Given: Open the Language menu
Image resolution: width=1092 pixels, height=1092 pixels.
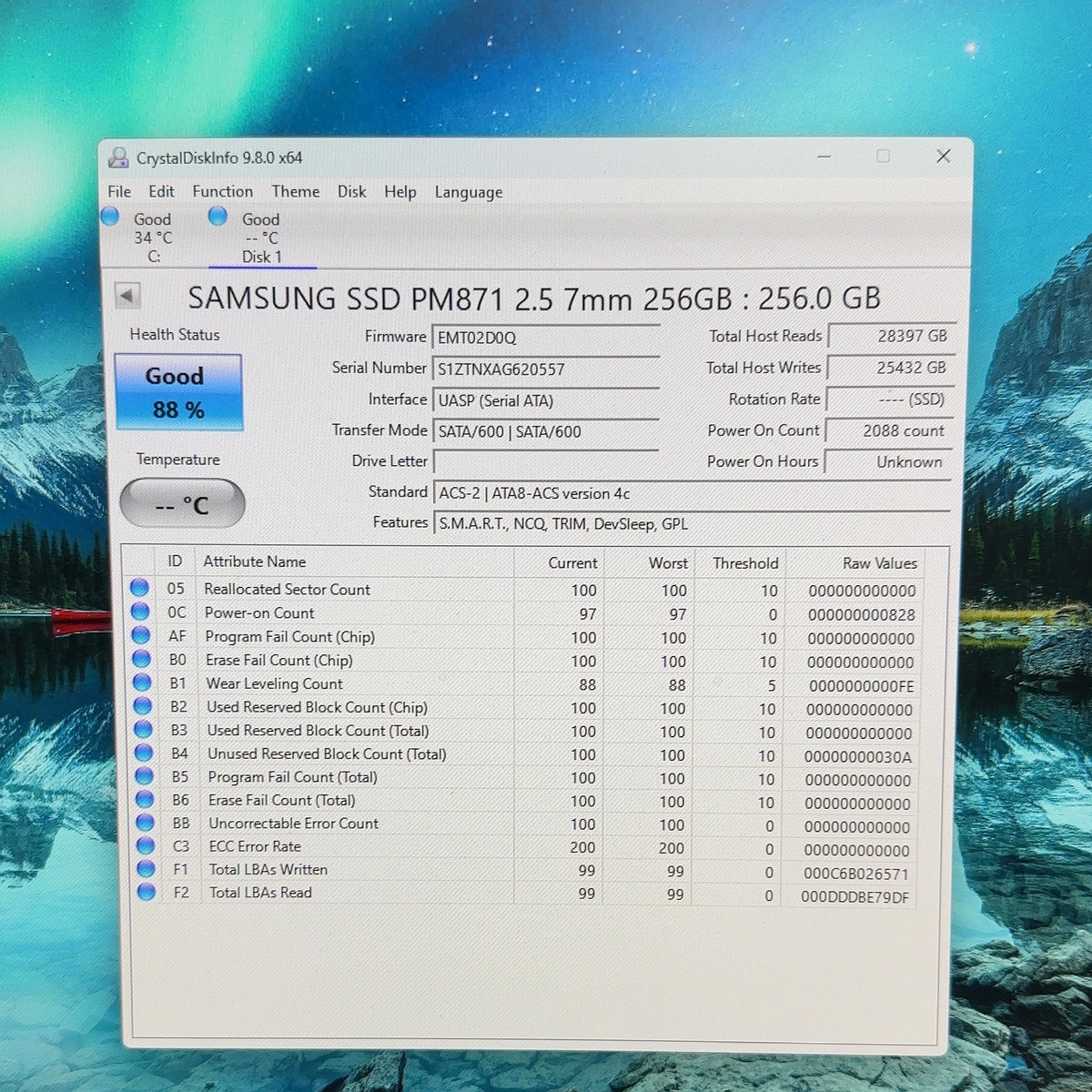Looking at the screenshot, I should point(469,192).
